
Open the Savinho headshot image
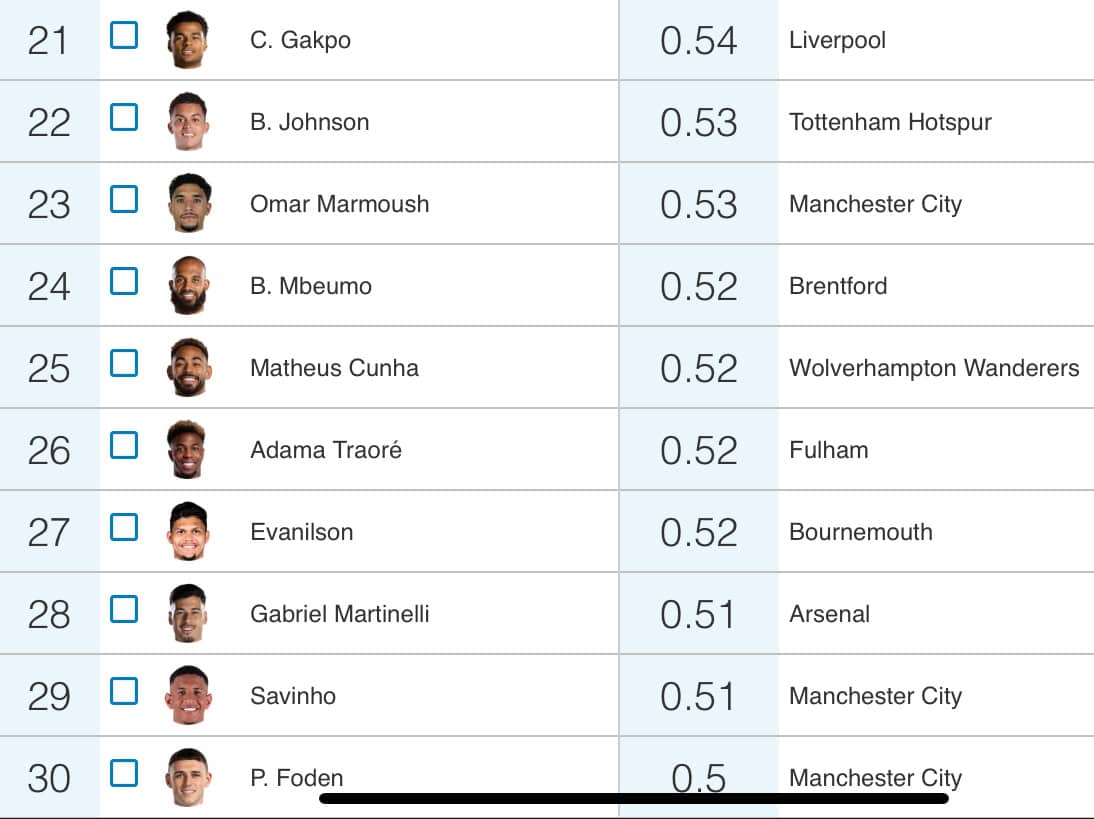pos(187,696)
